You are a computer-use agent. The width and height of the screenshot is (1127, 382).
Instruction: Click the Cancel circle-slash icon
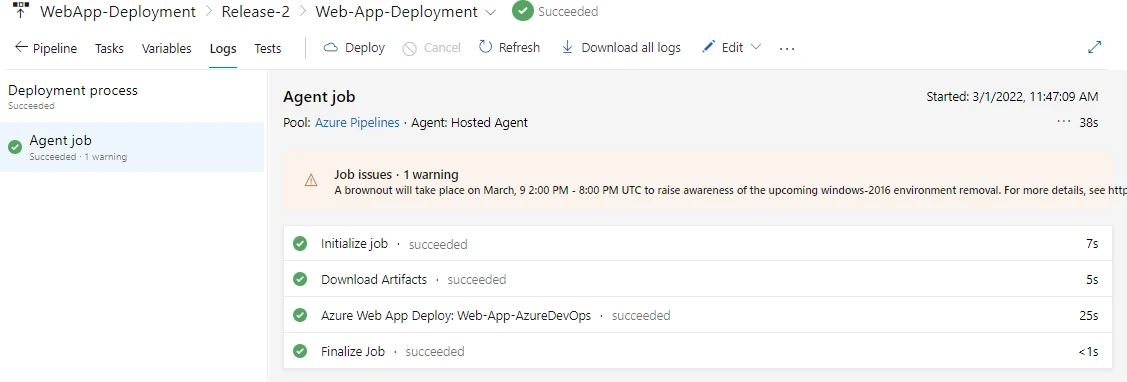(x=410, y=48)
